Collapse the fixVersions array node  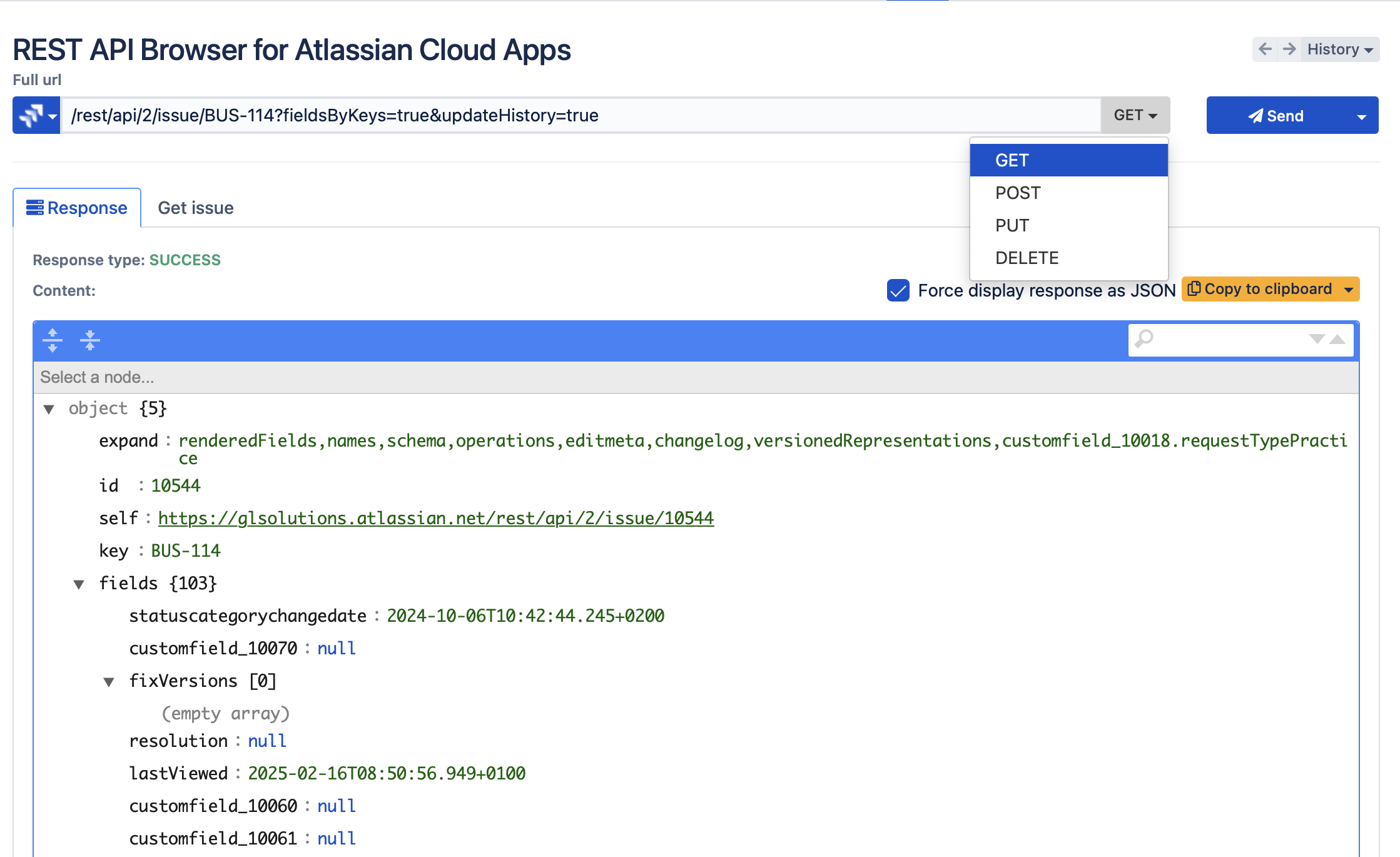point(109,682)
